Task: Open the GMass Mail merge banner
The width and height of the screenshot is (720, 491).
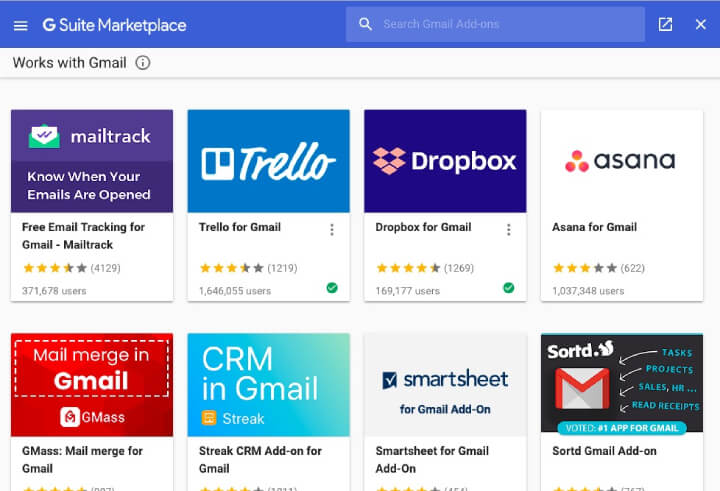Action: (x=92, y=385)
